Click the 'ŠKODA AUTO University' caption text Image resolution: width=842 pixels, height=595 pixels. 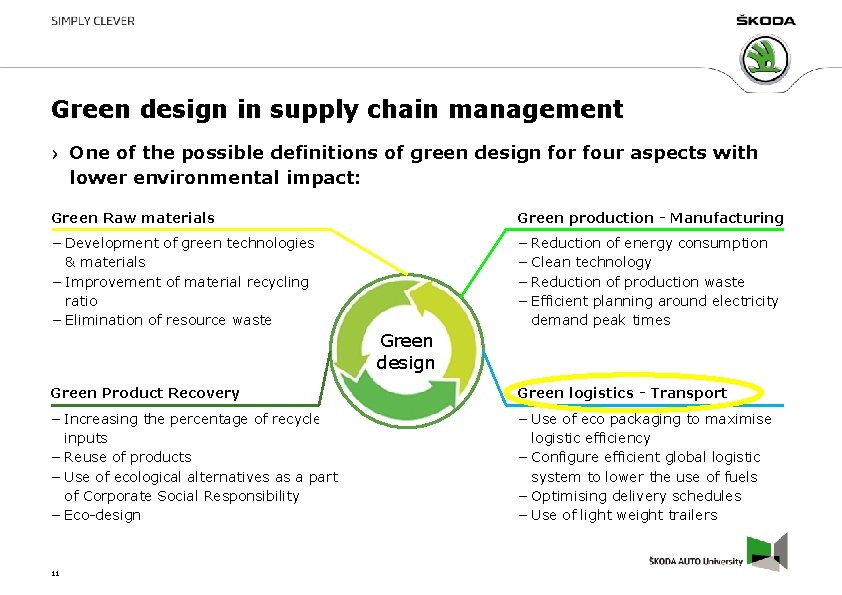pyautogui.click(x=696, y=561)
